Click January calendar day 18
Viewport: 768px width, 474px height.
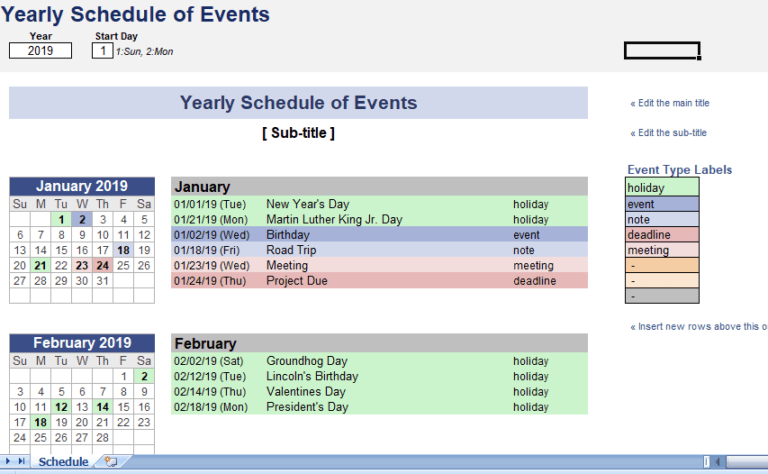[123, 250]
